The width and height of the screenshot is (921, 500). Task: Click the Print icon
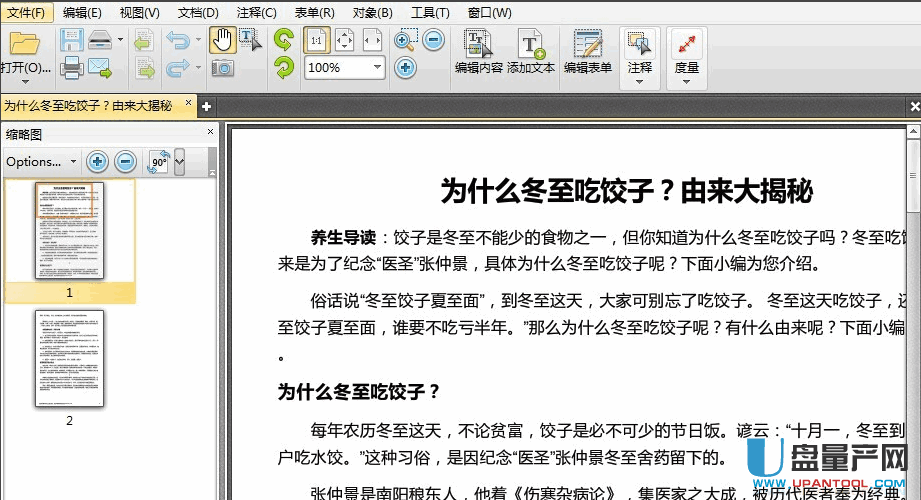click(72, 68)
